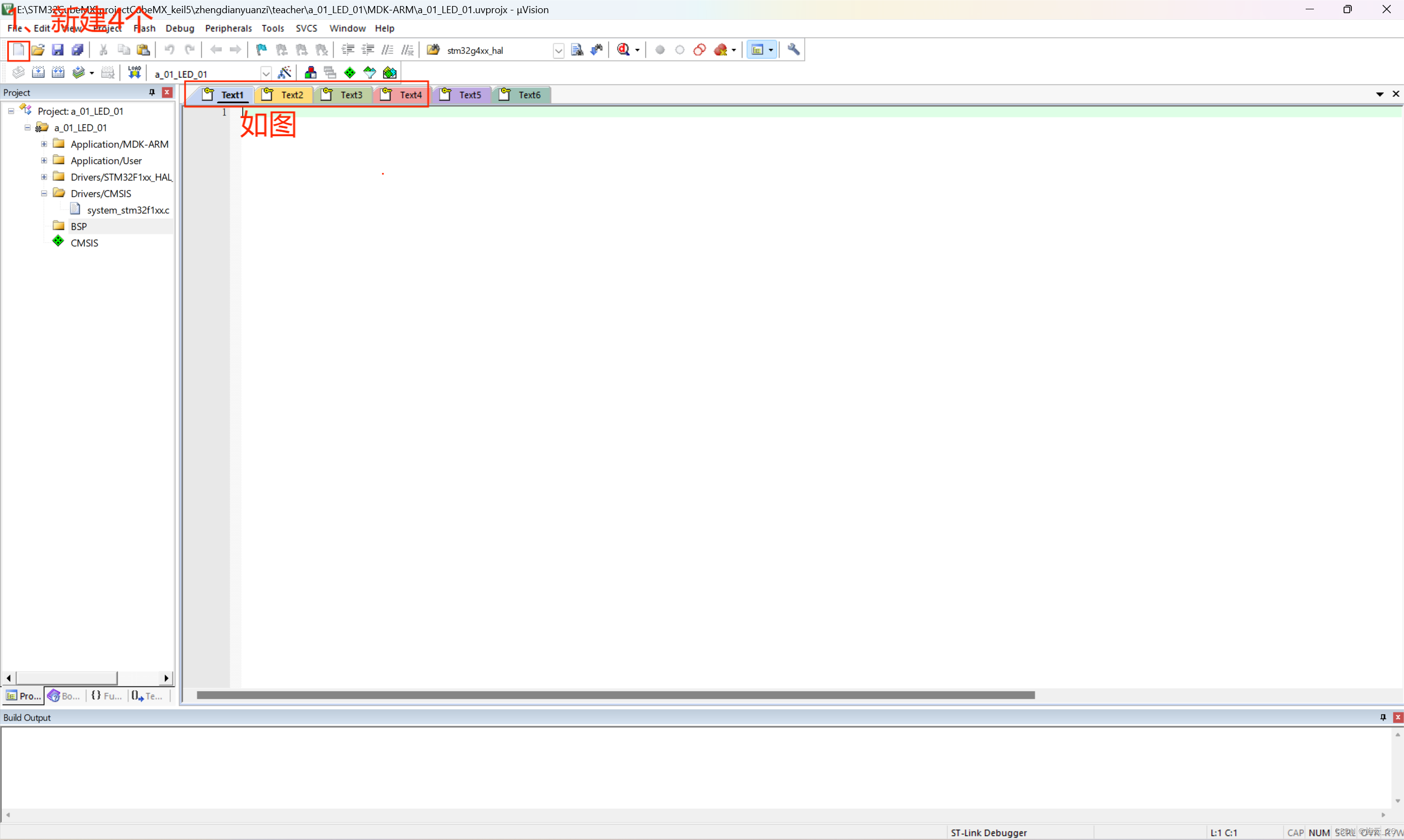Toggle pin on Build Output panel
The width and height of the screenshot is (1404, 840).
point(1383,717)
